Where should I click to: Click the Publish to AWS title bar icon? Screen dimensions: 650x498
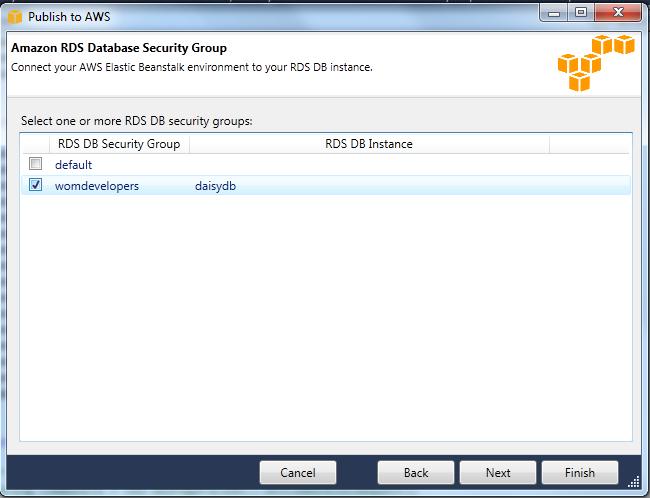pos(15,17)
